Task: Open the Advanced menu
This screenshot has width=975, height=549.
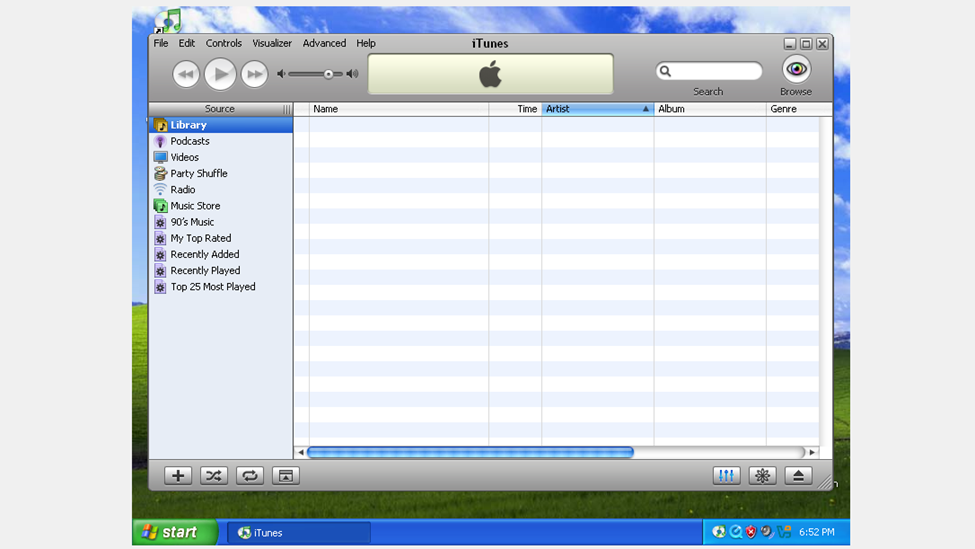Action: pos(324,44)
